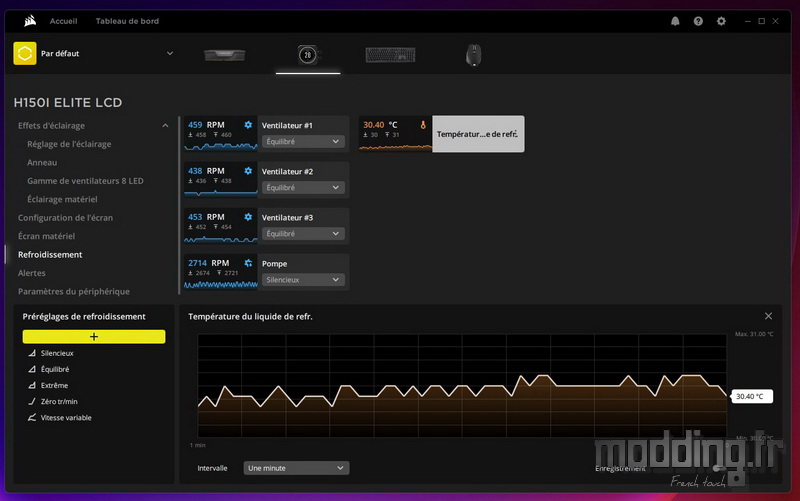Select the keyboard device icon
Viewport: 800px width, 501px height.
pos(390,55)
